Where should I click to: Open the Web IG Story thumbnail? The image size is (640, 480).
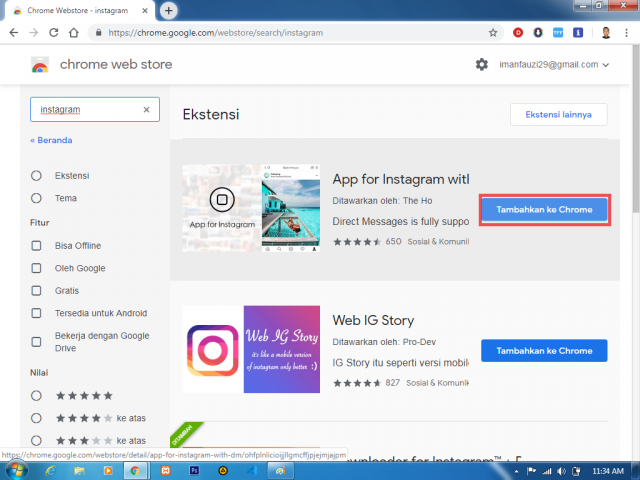(251, 349)
